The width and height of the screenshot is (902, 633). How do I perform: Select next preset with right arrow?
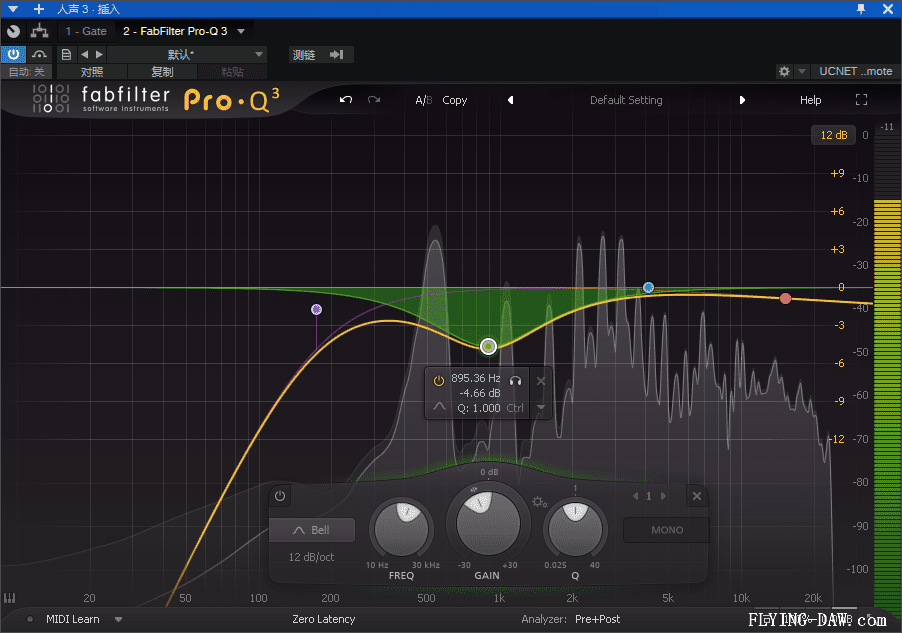(742, 100)
